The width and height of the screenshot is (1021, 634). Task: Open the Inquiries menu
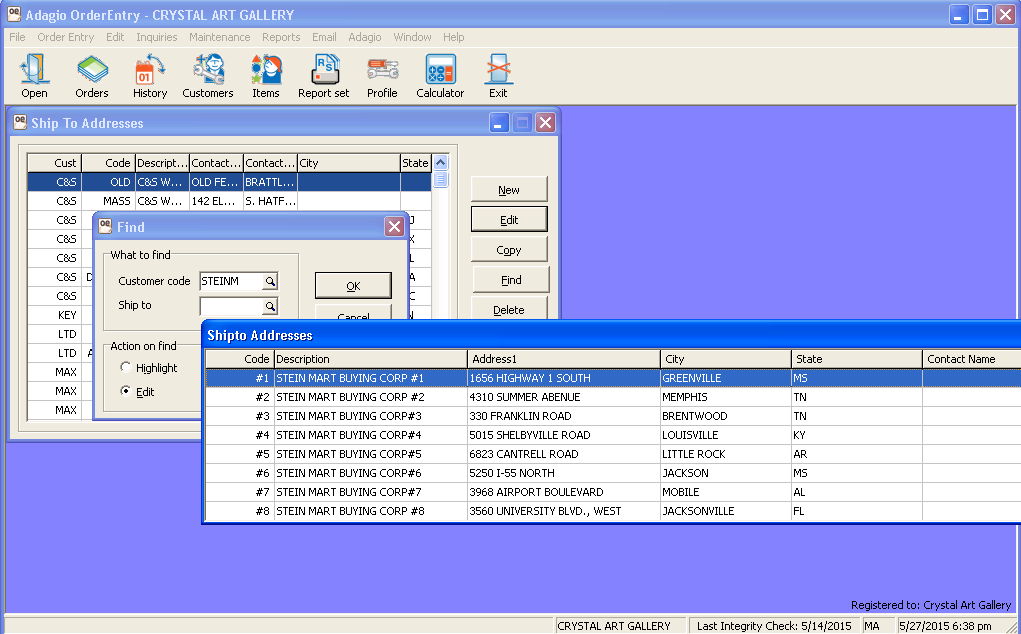156,37
